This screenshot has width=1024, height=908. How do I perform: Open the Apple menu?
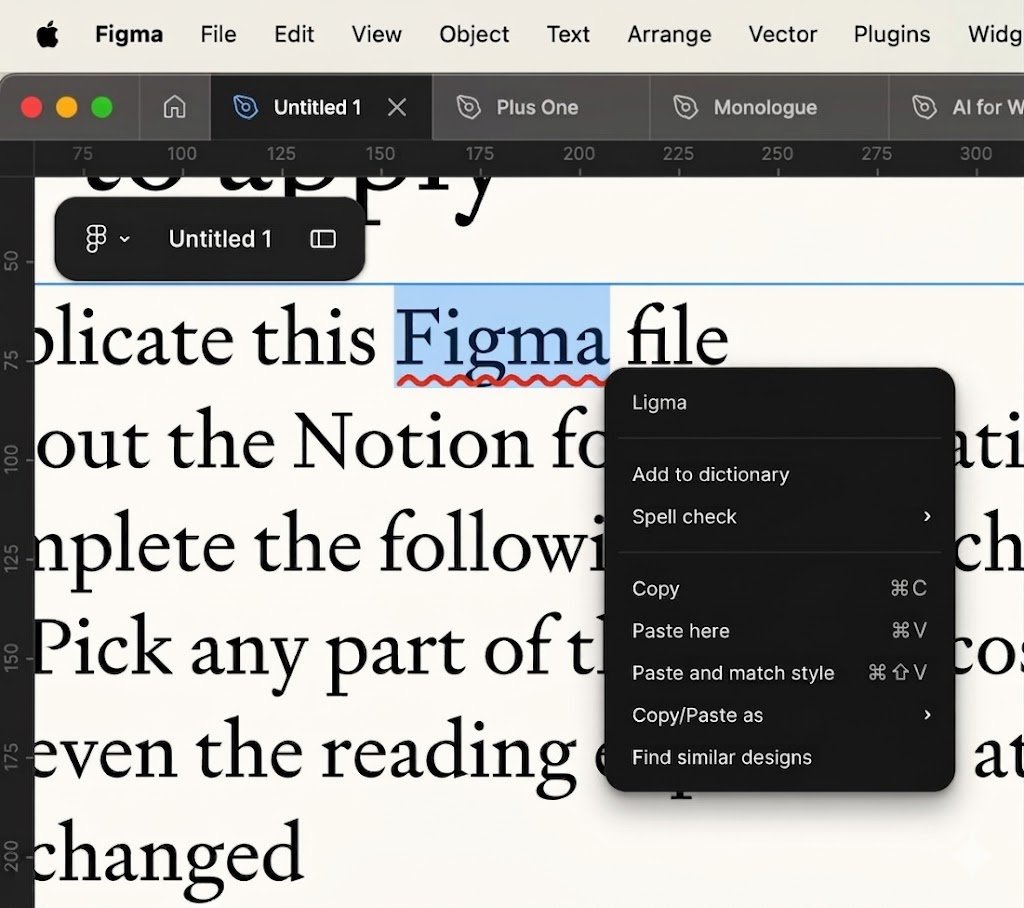(x=47, y=34)
